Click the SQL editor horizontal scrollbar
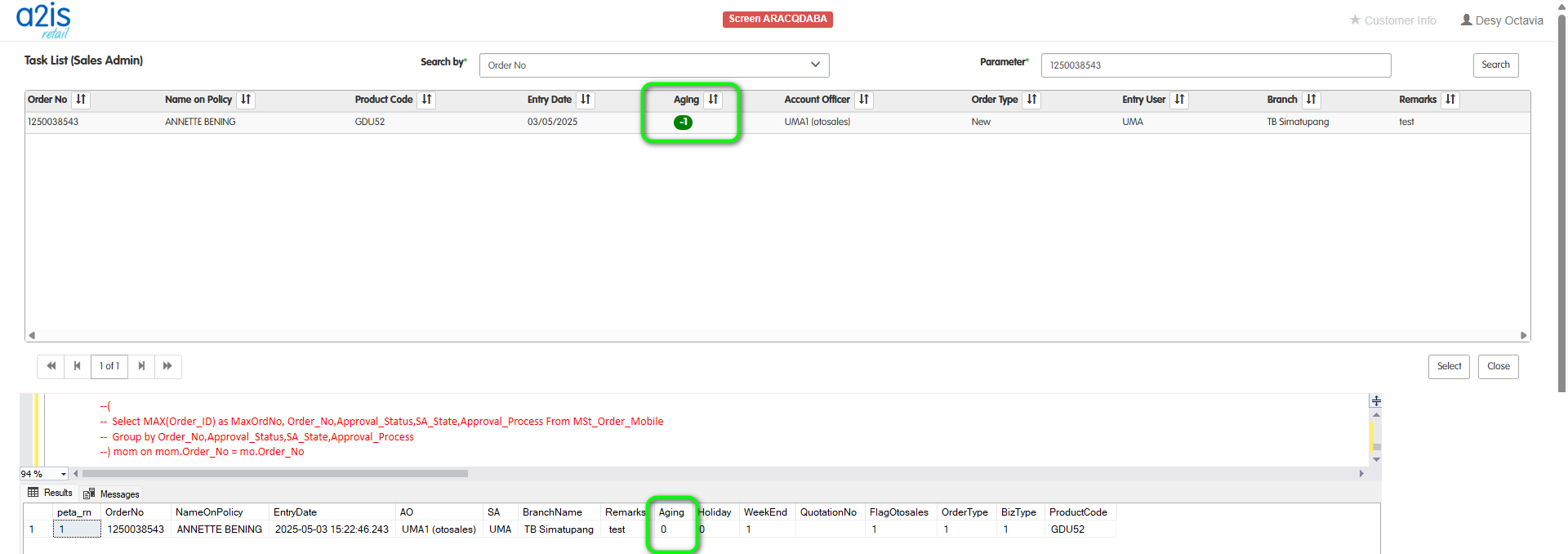The width and height of the screenshot is (1568, 554). tap(275, 473)
